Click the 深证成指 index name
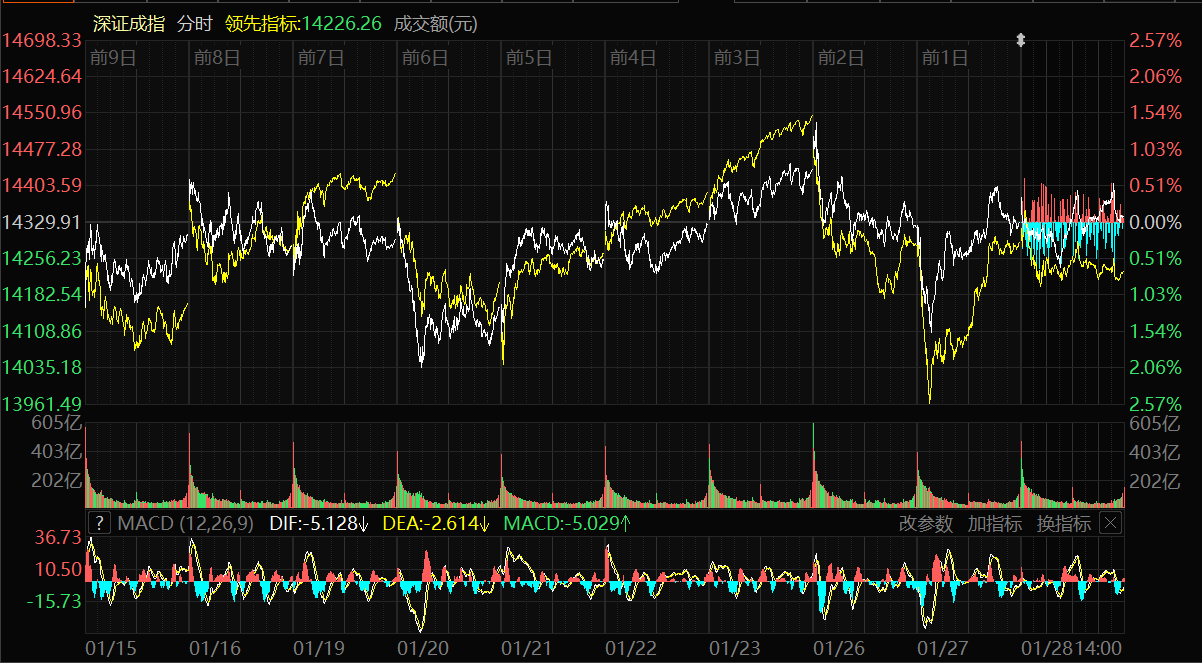The height and width of the screenshot is (663, 1202). click(129, 23)
